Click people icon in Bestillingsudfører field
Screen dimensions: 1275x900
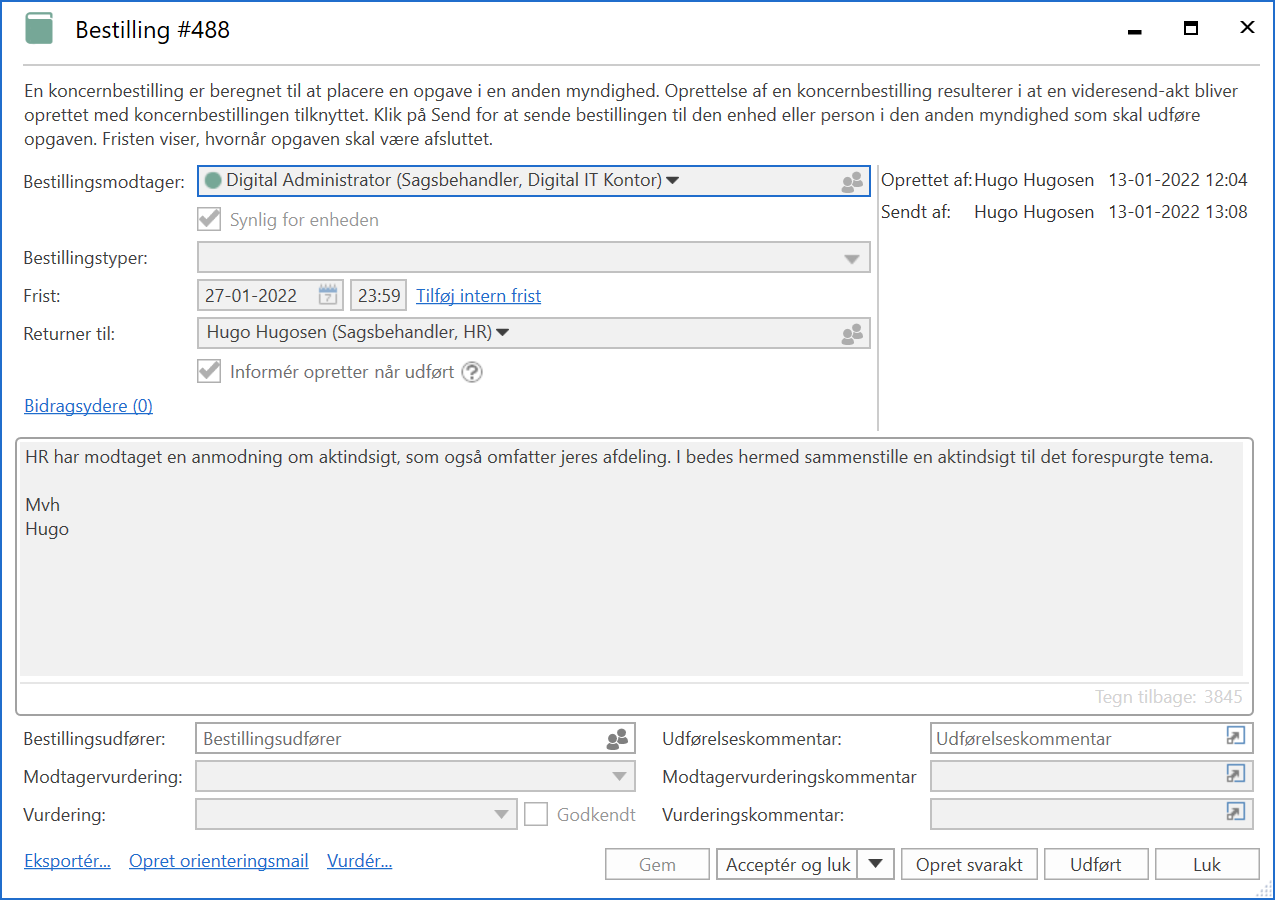[618, 740]
